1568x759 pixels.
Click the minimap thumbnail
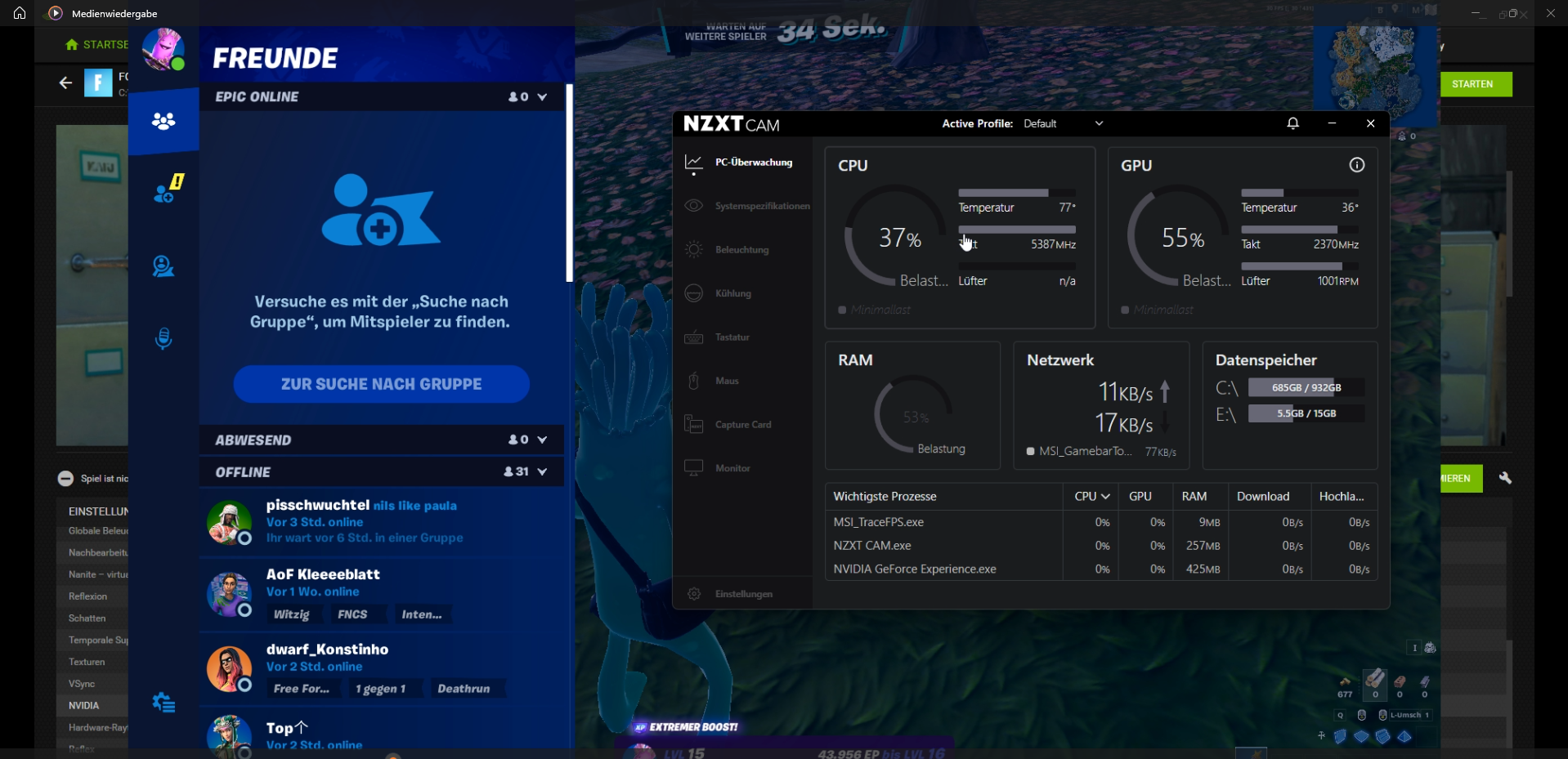[x=1377, y=67]
